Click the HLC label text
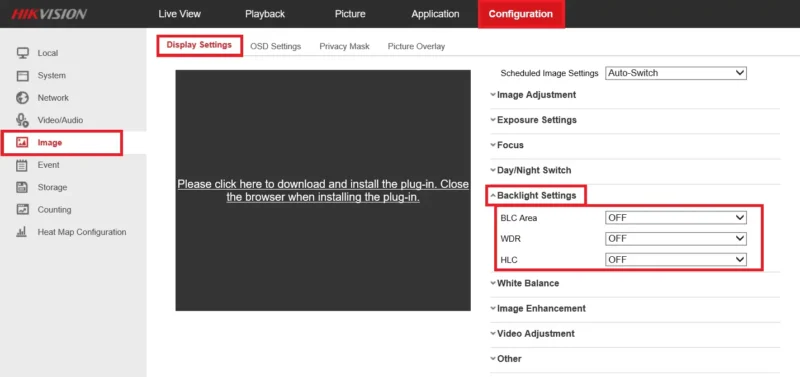The height and width of the screenshot is (377, 800). tap(509, 260)
